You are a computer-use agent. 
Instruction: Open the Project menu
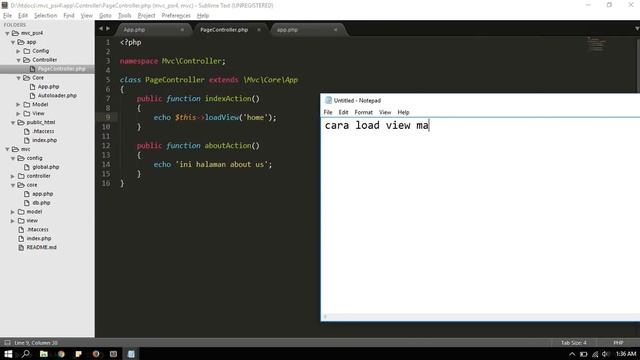pyautogui.click(x=147, y=16)
